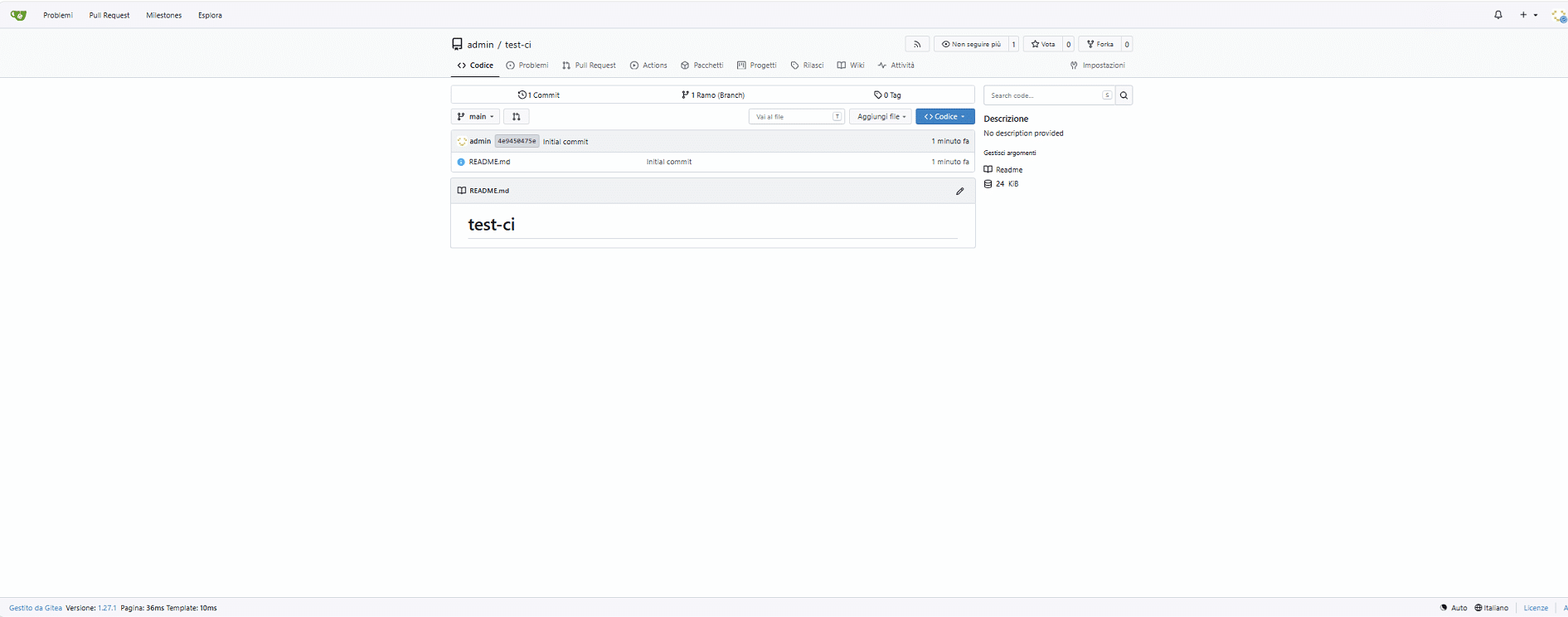Open the Wiki tab
Image resolution: width=1568 pixels, height=617 pixels.
point(851,66)
